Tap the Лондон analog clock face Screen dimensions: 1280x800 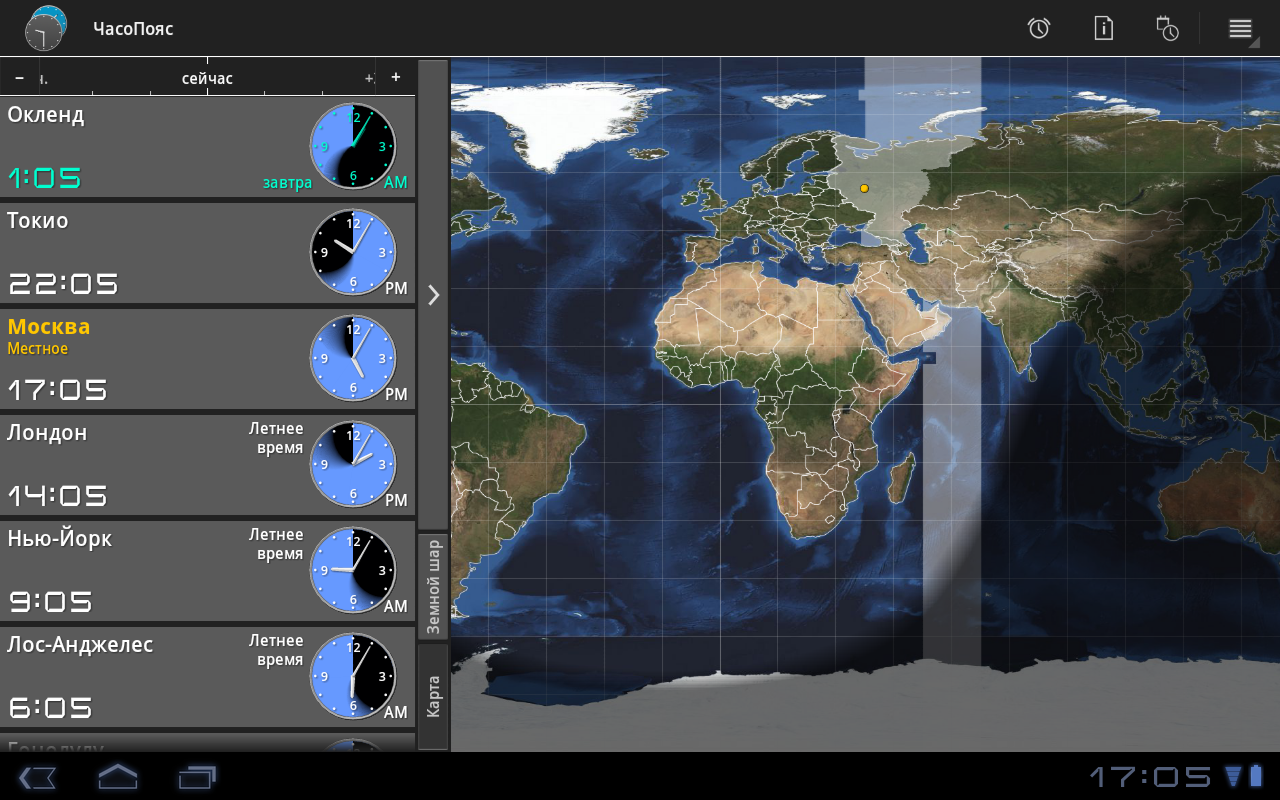353,464
